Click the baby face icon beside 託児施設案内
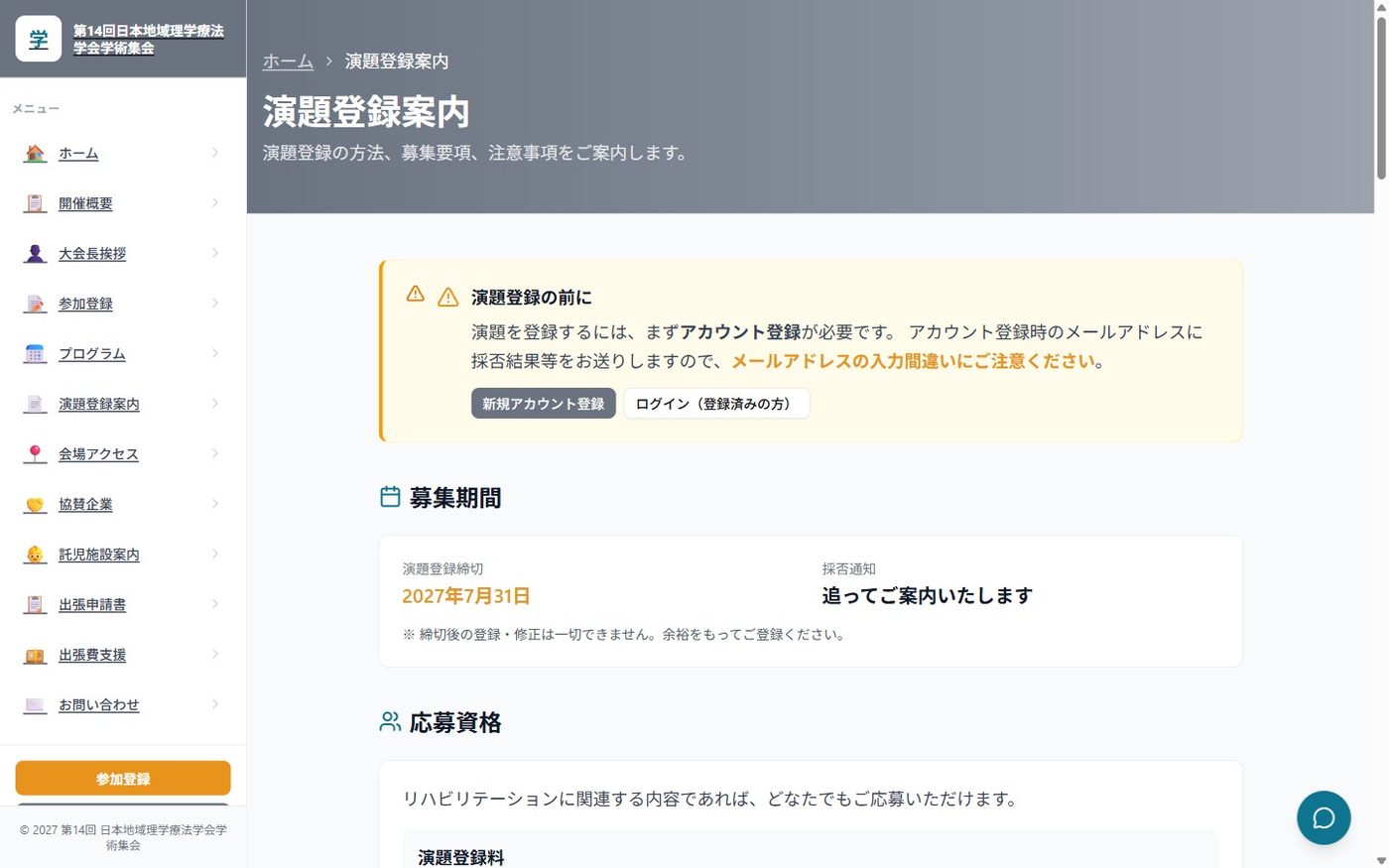The width and height of the screenshot is (1389, 868). click(x=35, y=555)
